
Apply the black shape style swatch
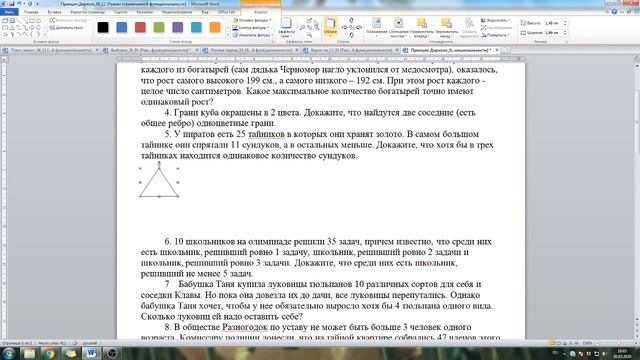coord(103,27)
